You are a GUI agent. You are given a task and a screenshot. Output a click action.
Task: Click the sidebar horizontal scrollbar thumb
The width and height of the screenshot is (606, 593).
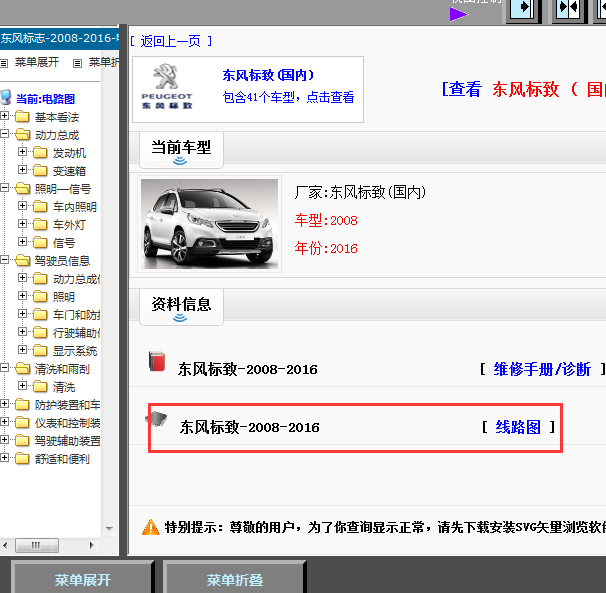click(x=37, y=545)
